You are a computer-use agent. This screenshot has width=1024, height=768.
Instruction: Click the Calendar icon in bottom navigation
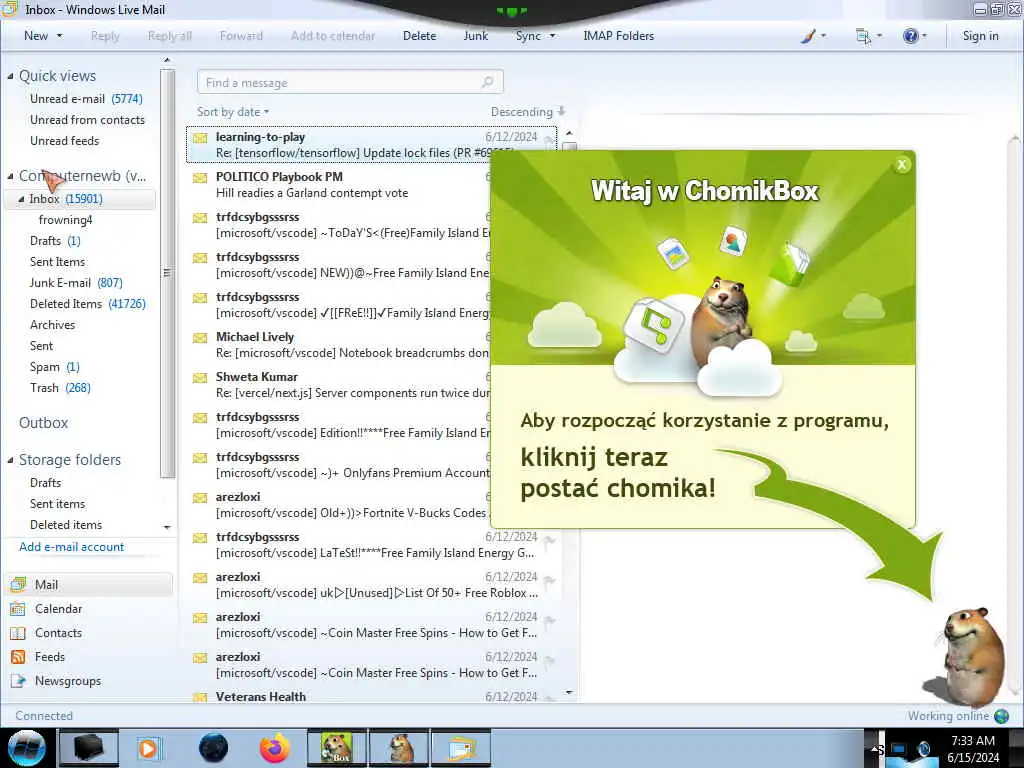[18, 609]
